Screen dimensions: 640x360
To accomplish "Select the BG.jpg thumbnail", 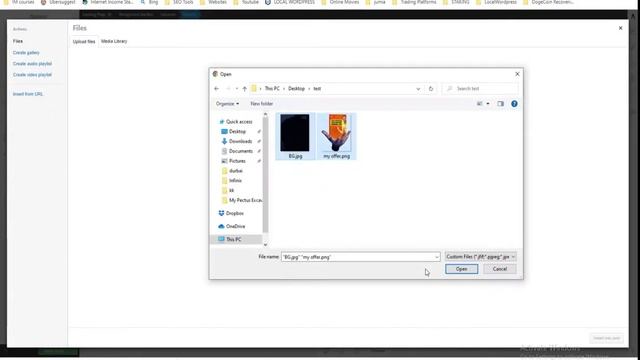I will pos(295,136).
